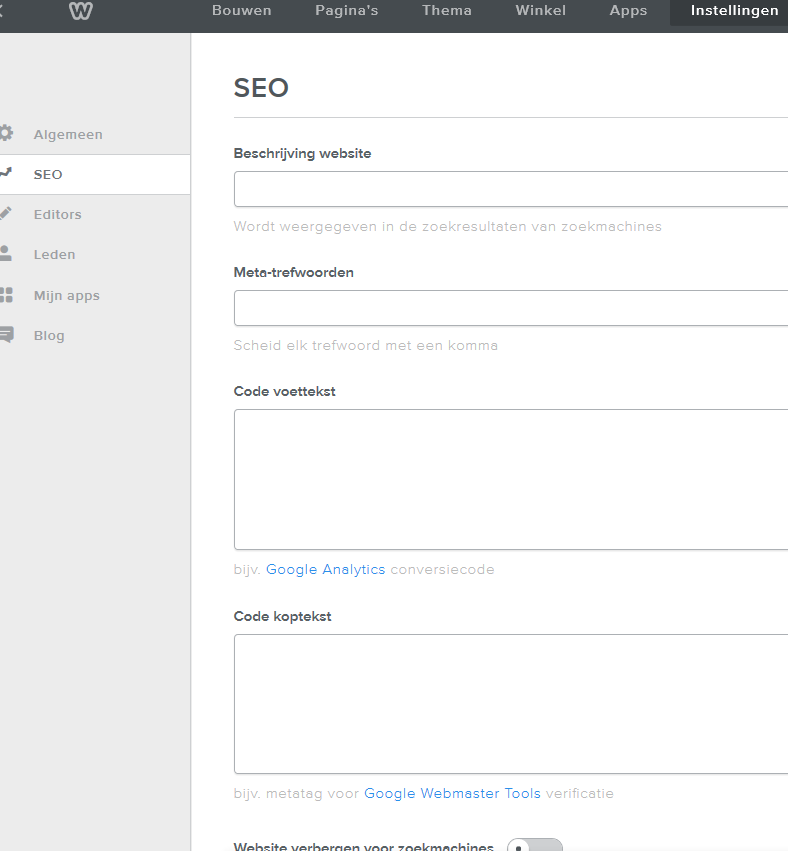Open Algemeen settings via gear icon

[6, 133]
